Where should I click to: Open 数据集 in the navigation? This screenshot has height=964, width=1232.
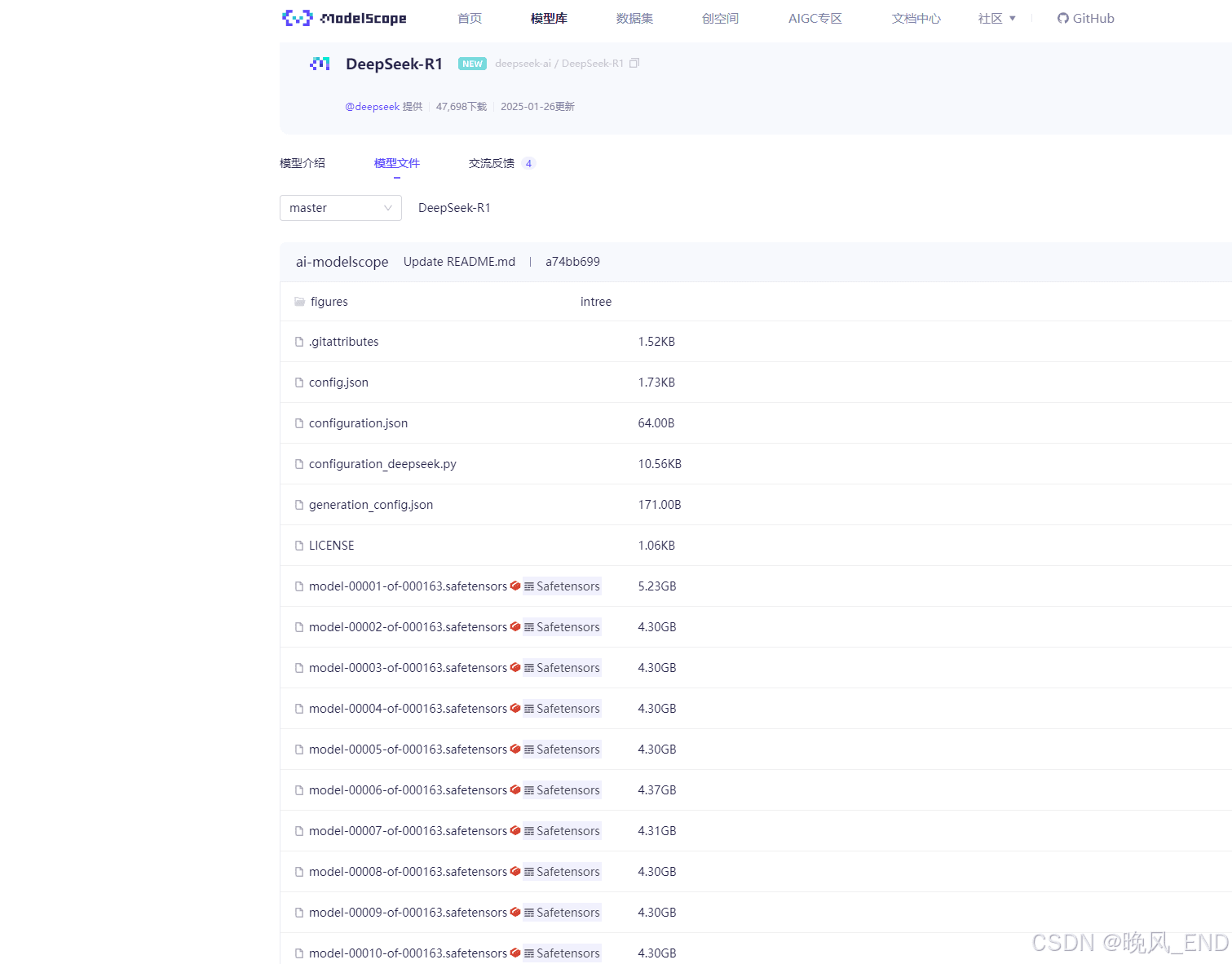[x=634, y=18]
